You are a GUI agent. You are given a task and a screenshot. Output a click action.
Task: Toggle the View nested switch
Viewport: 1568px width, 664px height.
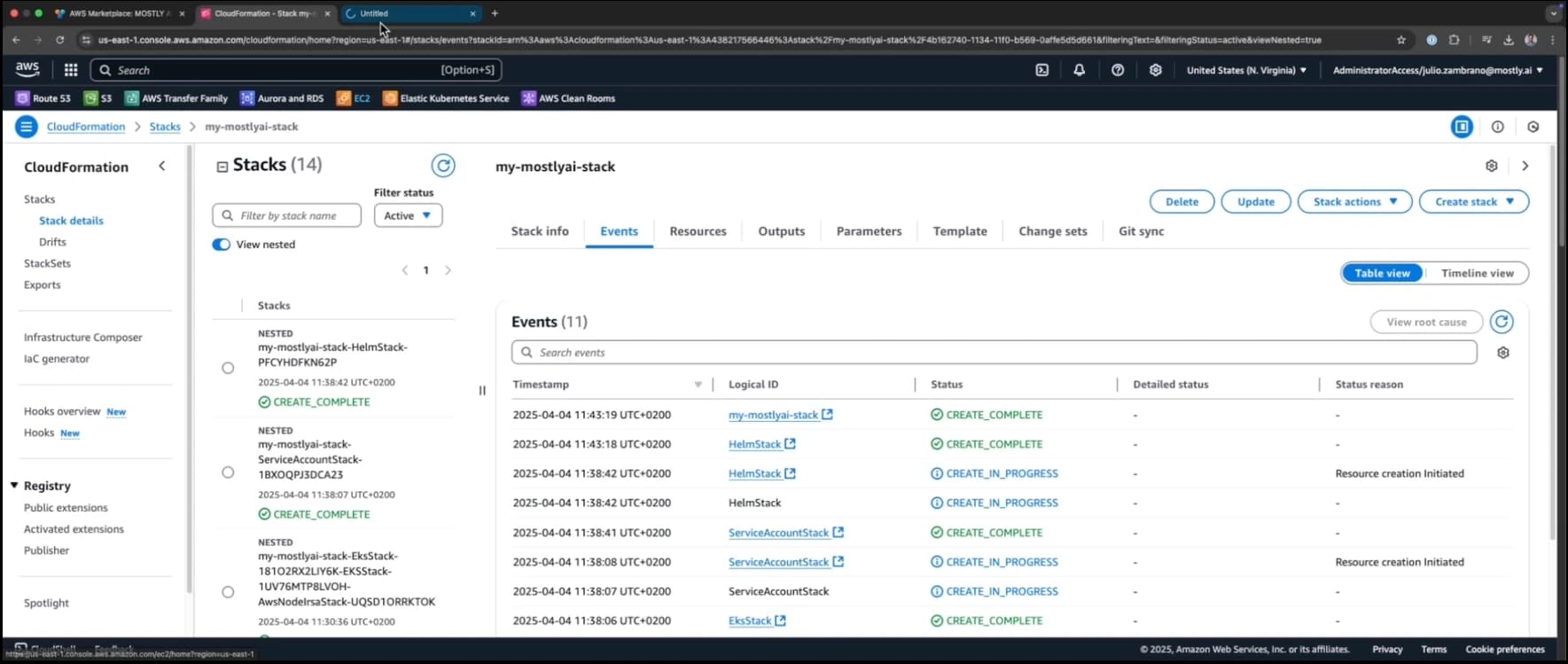pyautogui.click(x=221, y=245)
